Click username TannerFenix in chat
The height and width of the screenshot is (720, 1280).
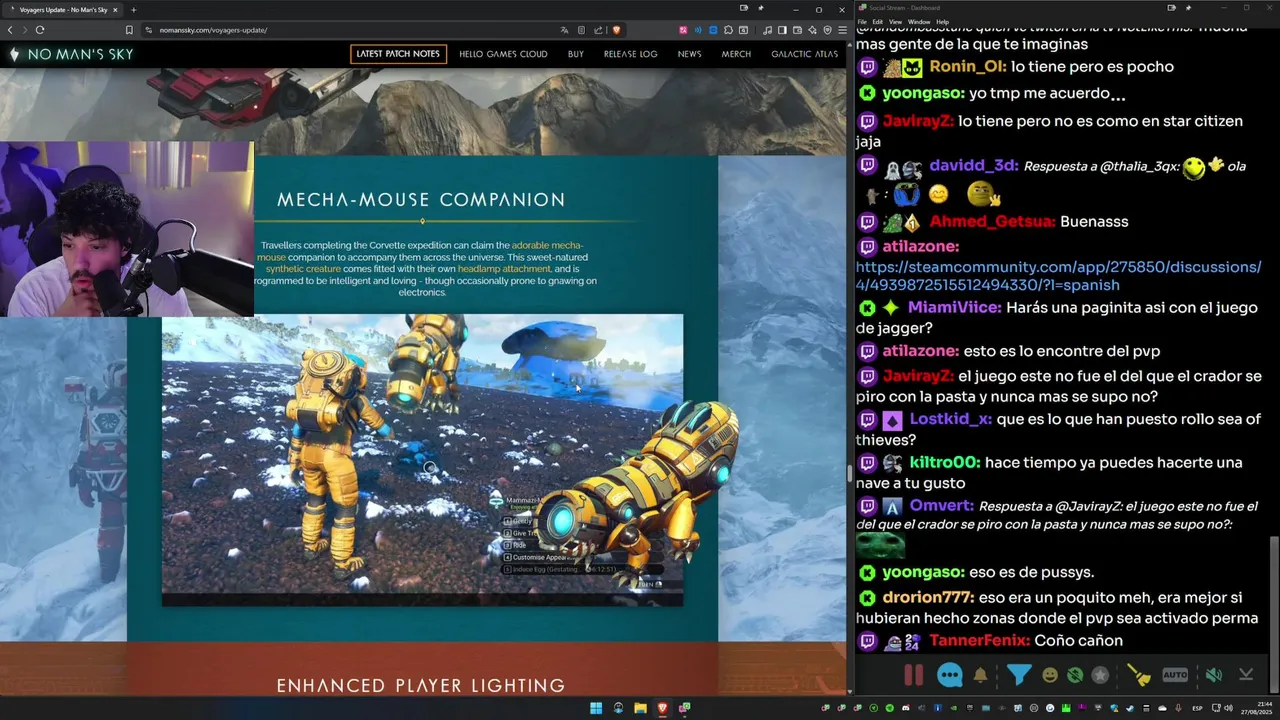tap(979, 640)
